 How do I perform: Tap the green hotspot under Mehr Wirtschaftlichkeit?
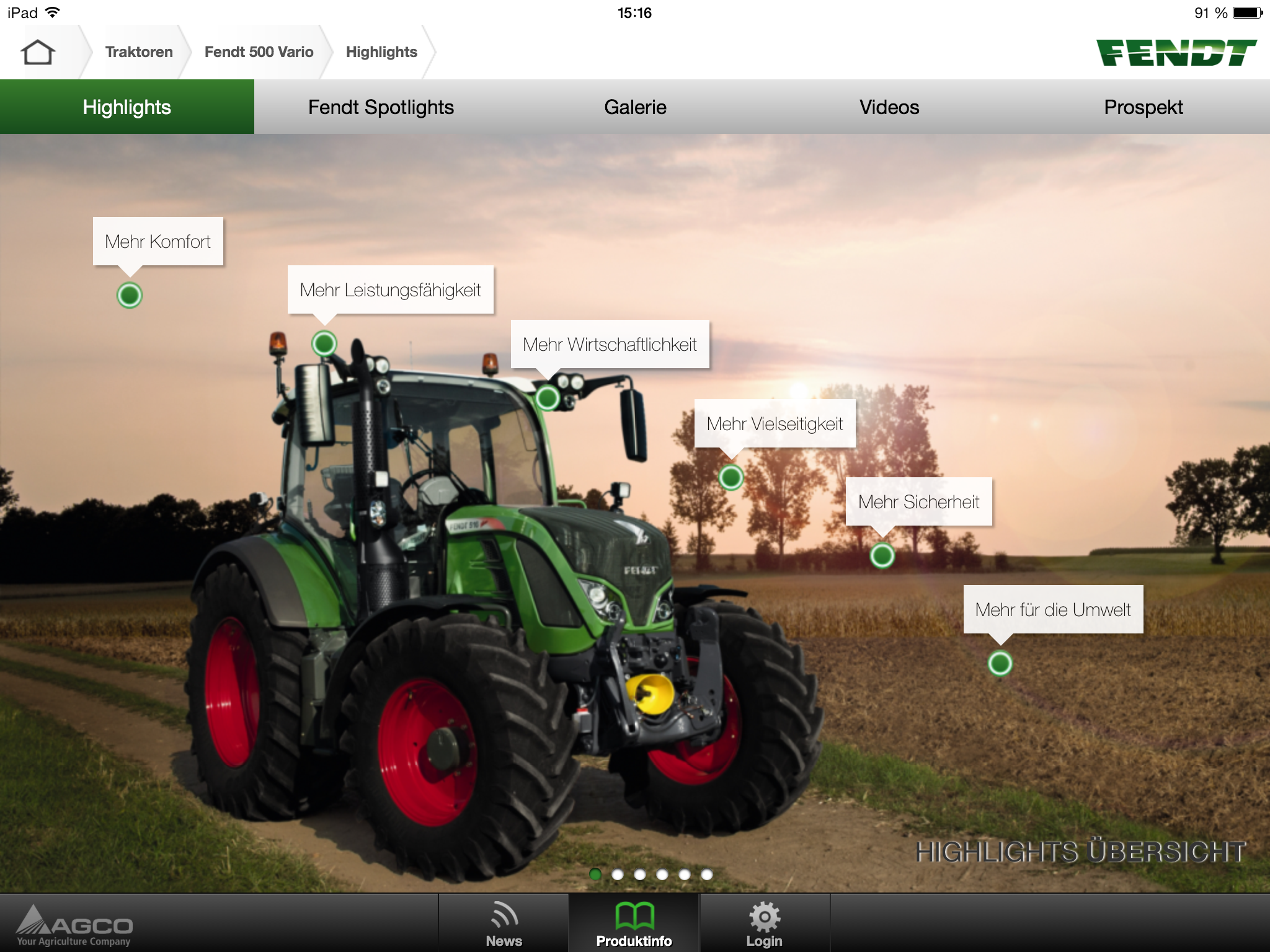[x=548, y=397]
